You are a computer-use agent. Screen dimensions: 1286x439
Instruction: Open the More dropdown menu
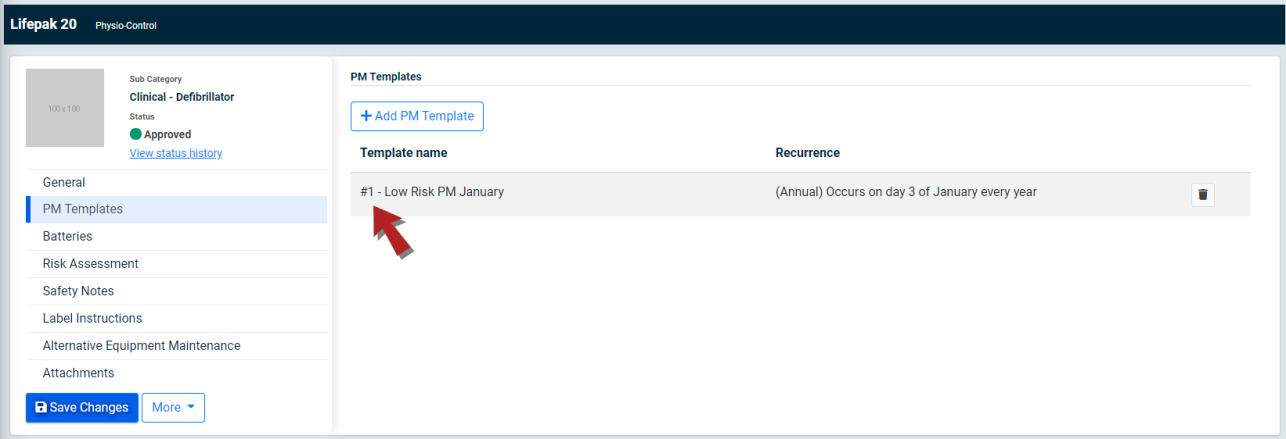pos(173,407)
